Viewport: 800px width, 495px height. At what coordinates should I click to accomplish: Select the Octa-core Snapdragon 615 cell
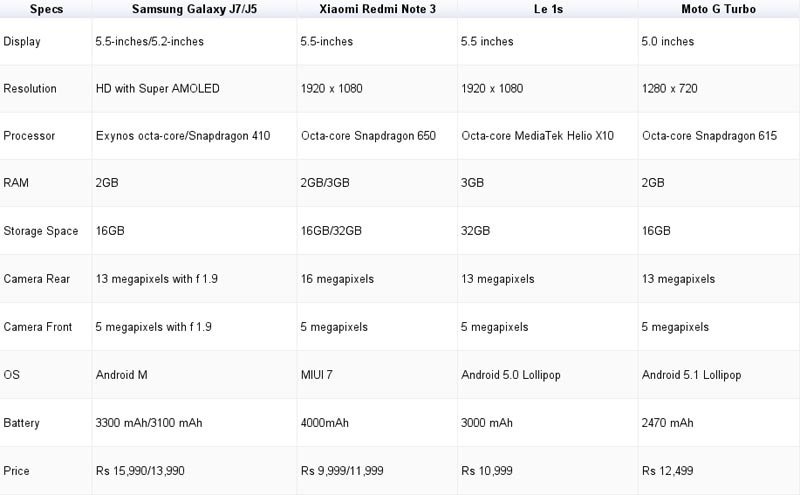point(709,136)
